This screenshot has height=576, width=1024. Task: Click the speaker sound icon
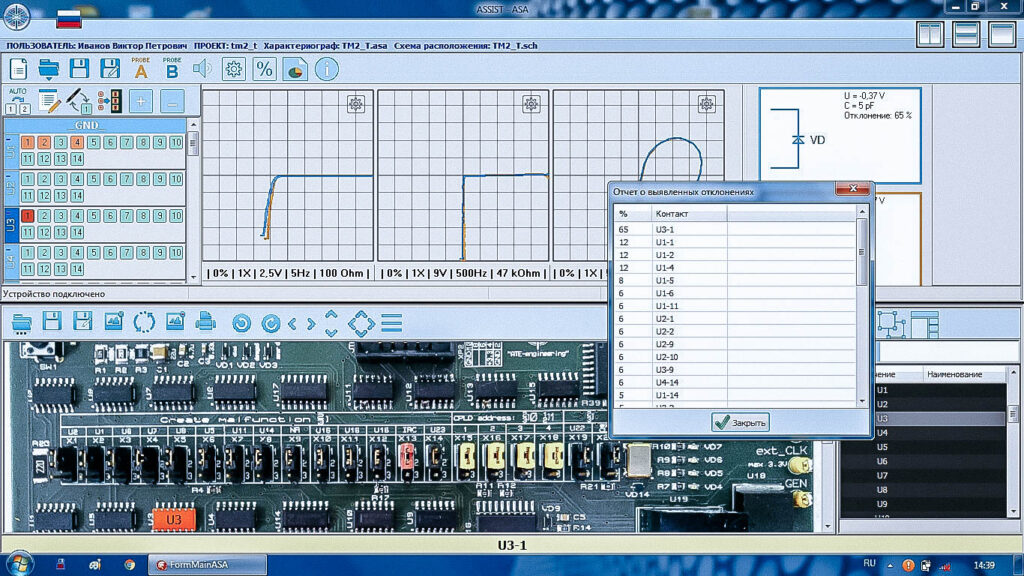(x=202, y=69)
